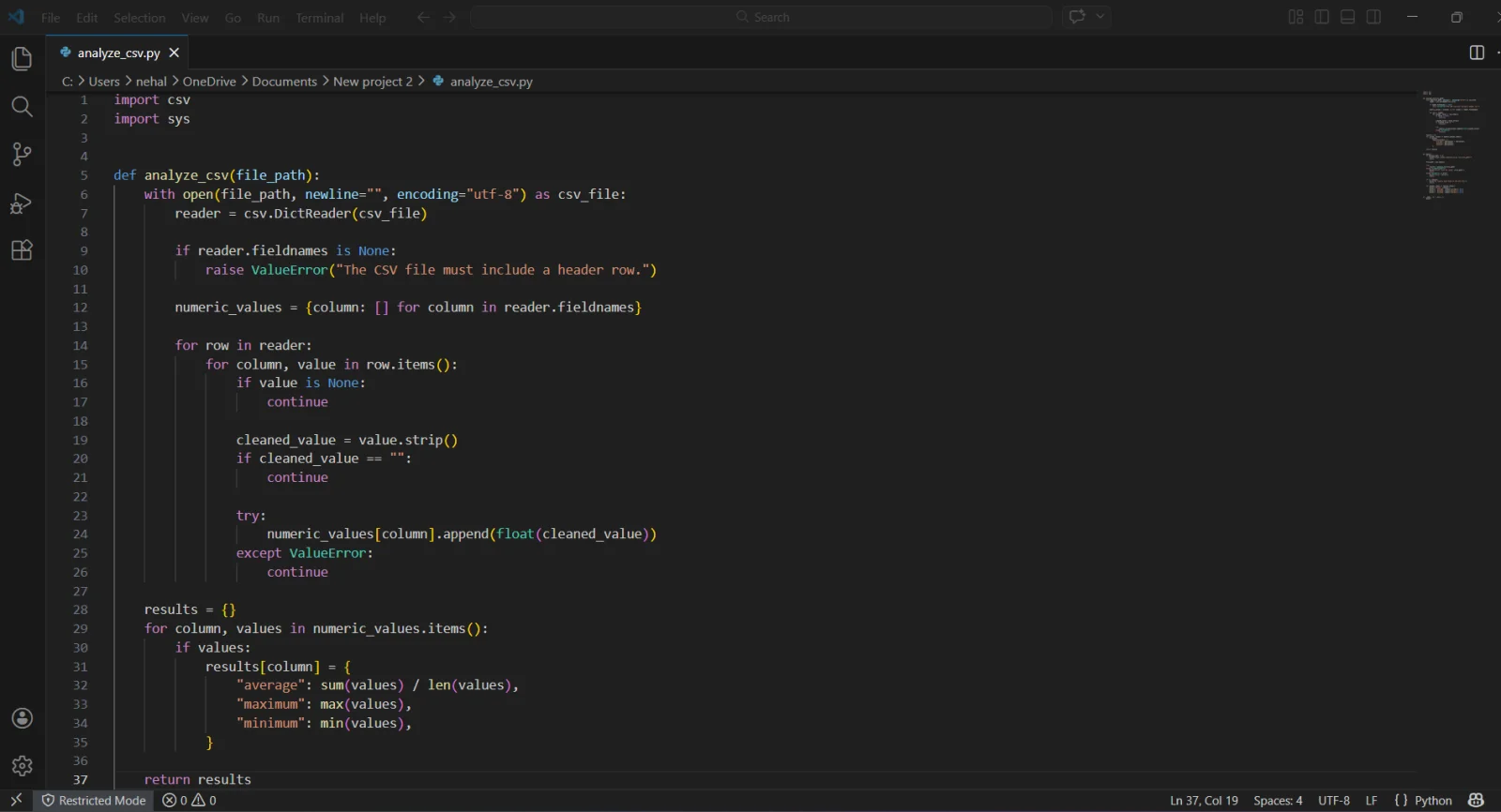Open the Help menu
This screenshot has width=1501, height=812.
[x=372, y=18]
